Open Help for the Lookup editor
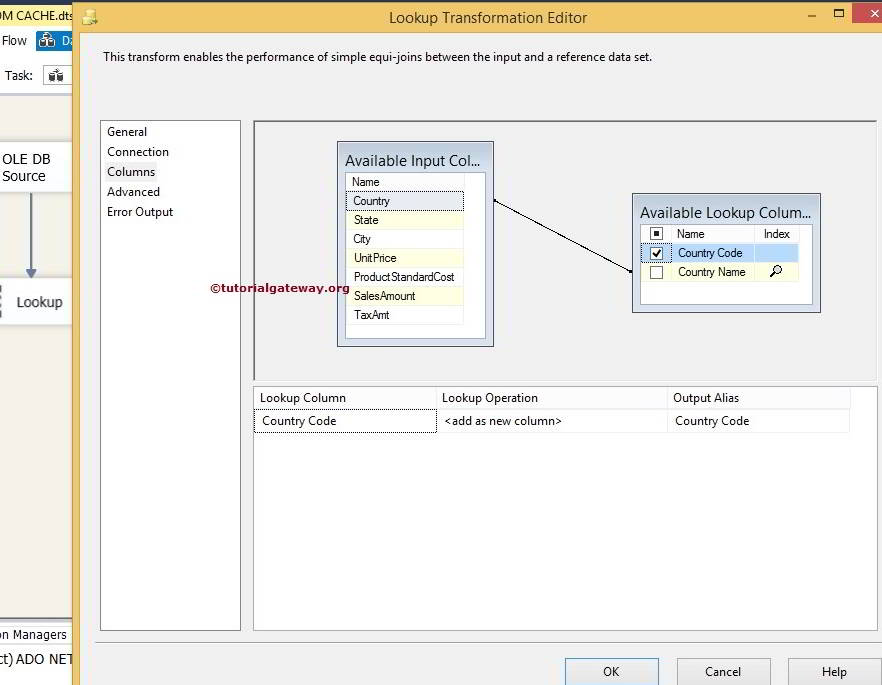 (834, 671)
